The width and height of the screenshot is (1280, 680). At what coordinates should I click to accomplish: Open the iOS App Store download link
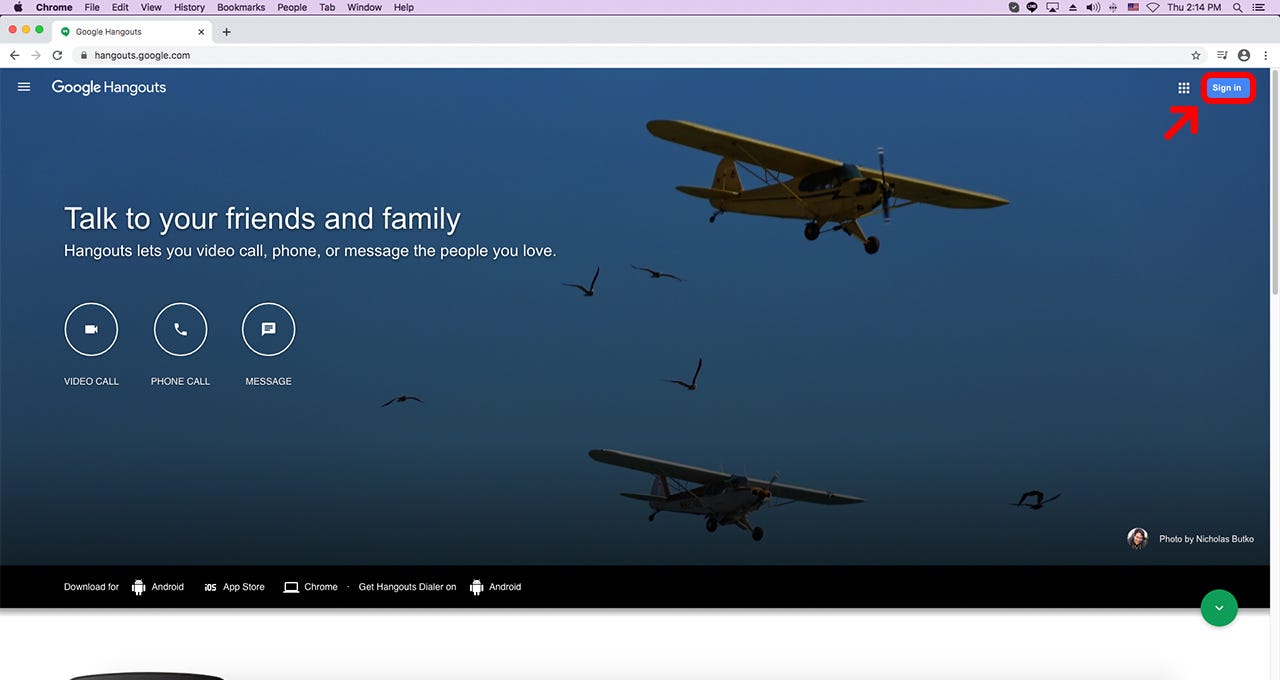click(x=234, y=587)
